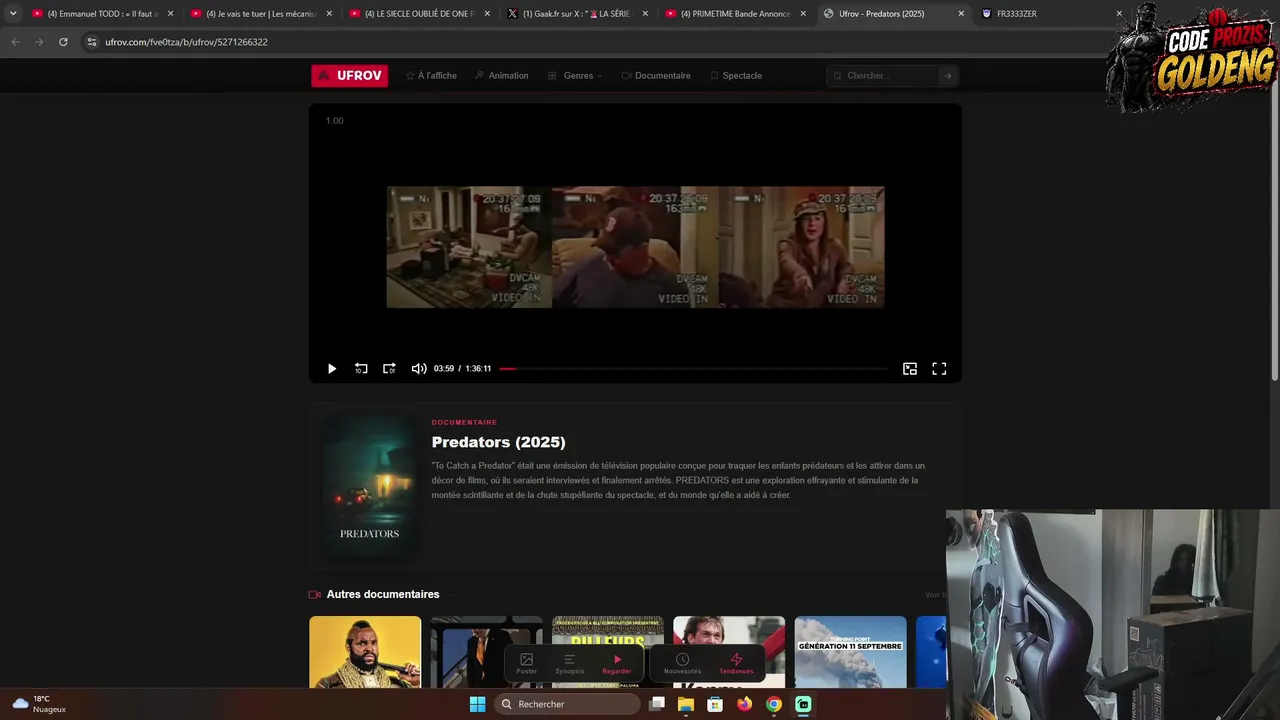
Task: Go to the Animation section
Action: point(502,76)
